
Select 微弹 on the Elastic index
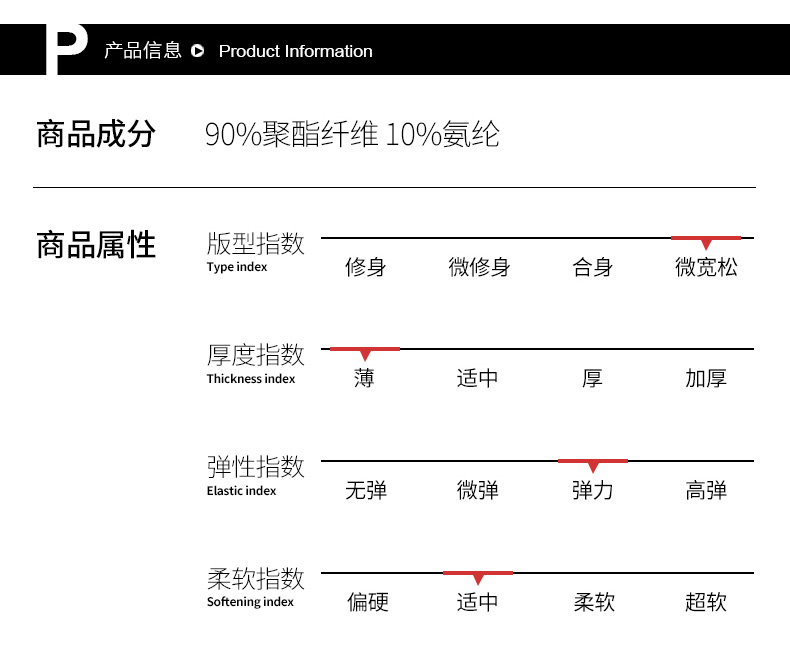[478, 491]
